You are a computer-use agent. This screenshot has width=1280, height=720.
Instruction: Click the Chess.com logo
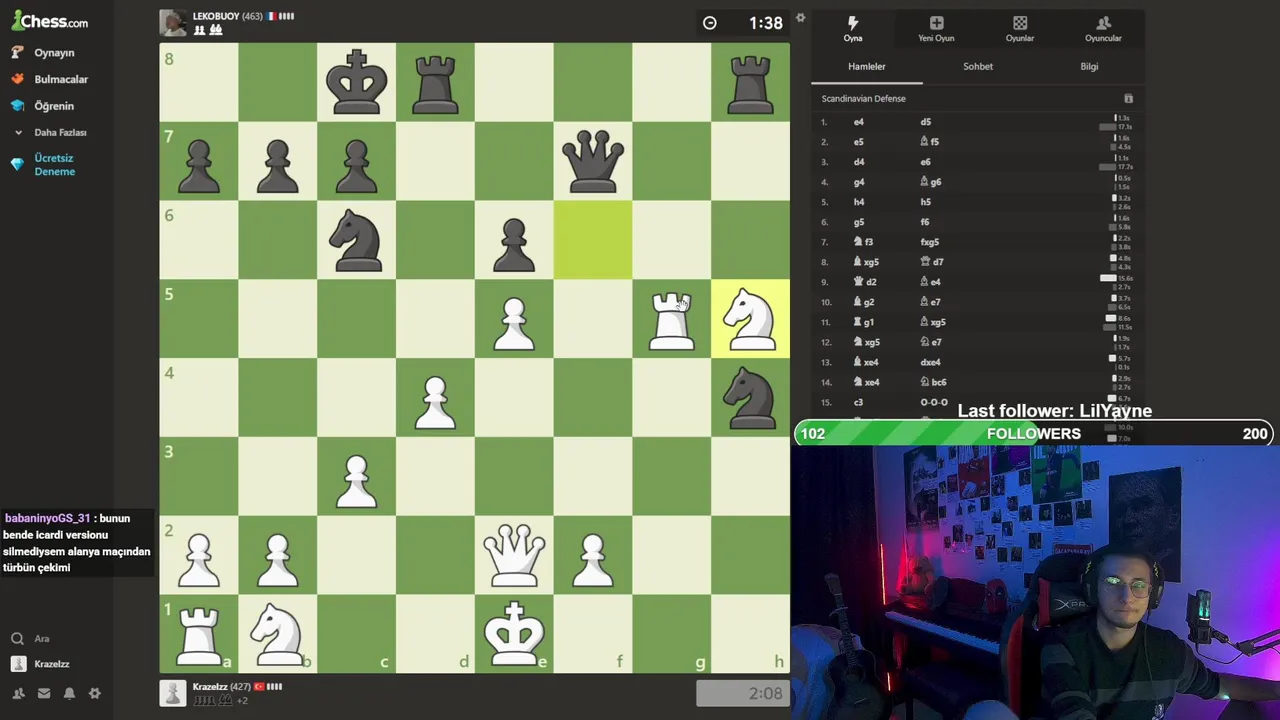coord(50,21)
